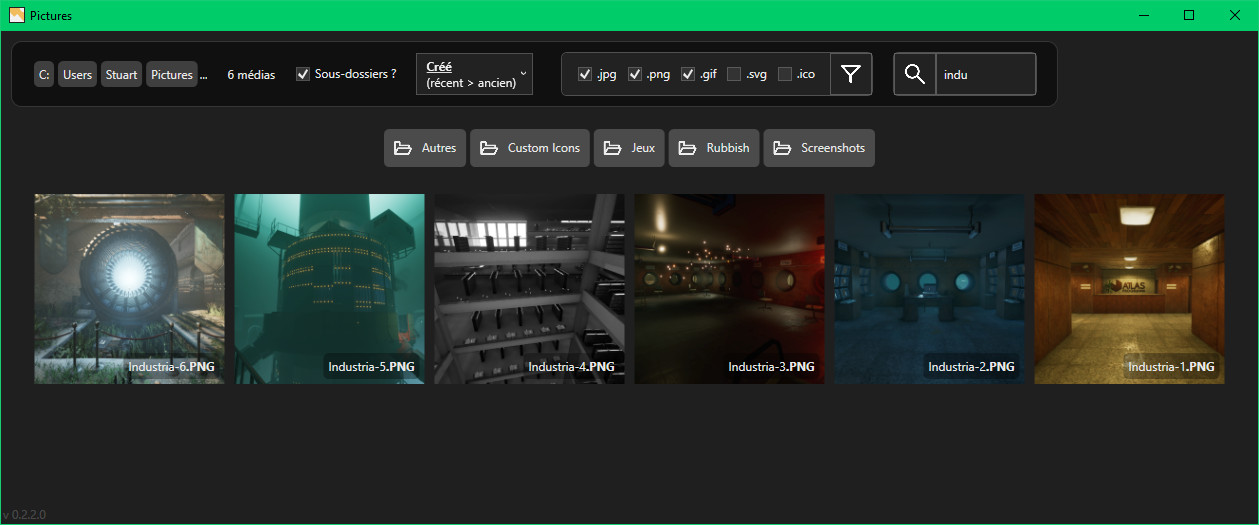
Task: Open the Screenshots subfolder
Action: point(819,148)
